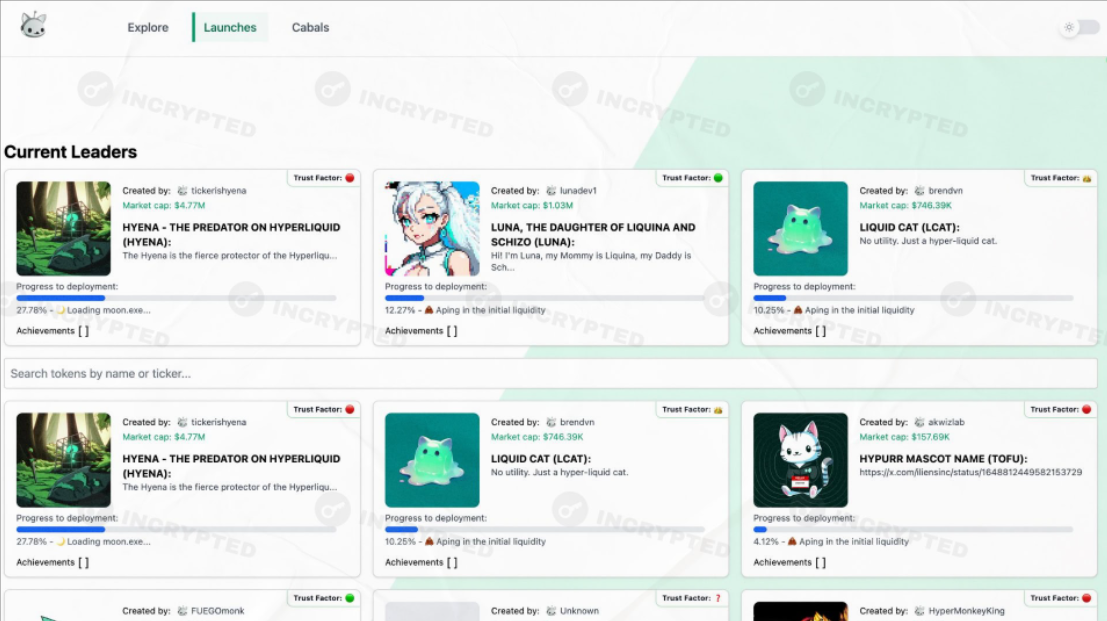The image size is (1107, 621).
Task: Click HYENA progress bar in Current Leaders
Action: point(176,298)
